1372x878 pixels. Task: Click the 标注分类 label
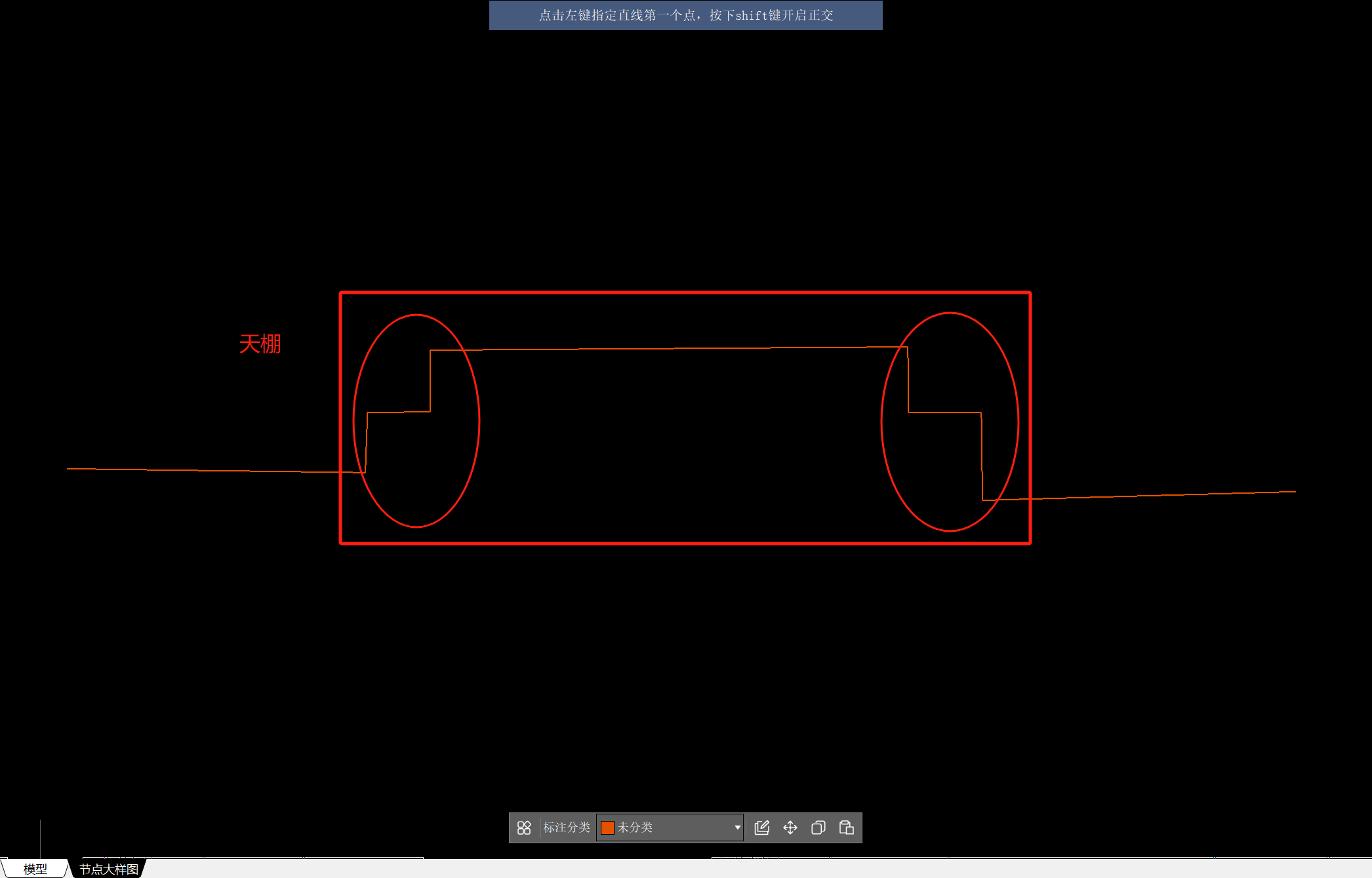pyautogui.click(x=567, y=828)
